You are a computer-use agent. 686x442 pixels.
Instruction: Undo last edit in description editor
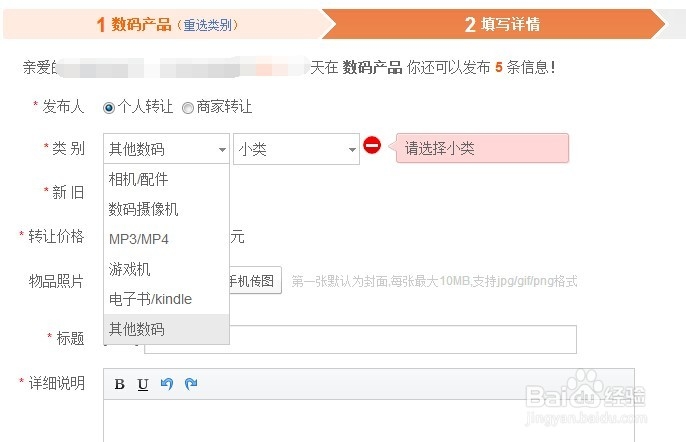pyautogui.click(x=167, y=384)
